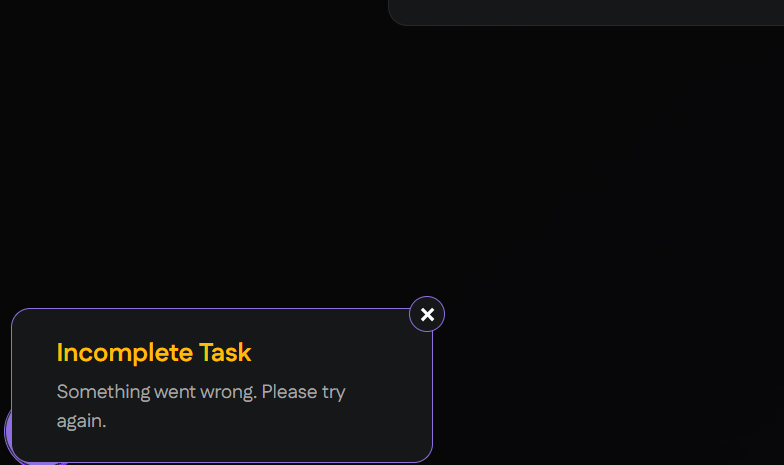Click the toast's left padding beside the heading
Image resolution: width=784 pixels, height=465 pixels.
pyautogui.click(x=34, y=352)
